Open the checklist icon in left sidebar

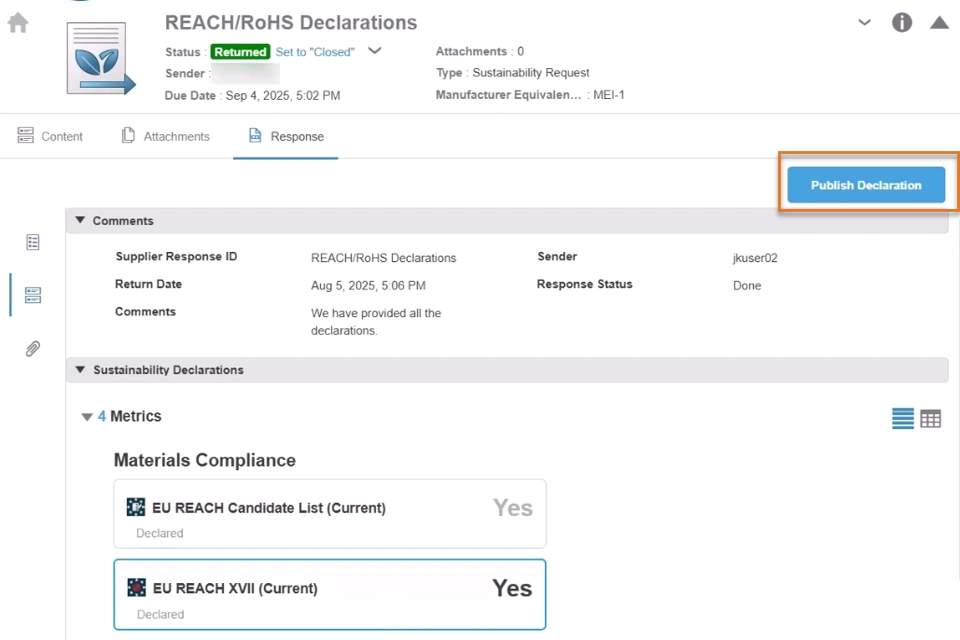tap(33, 242)
